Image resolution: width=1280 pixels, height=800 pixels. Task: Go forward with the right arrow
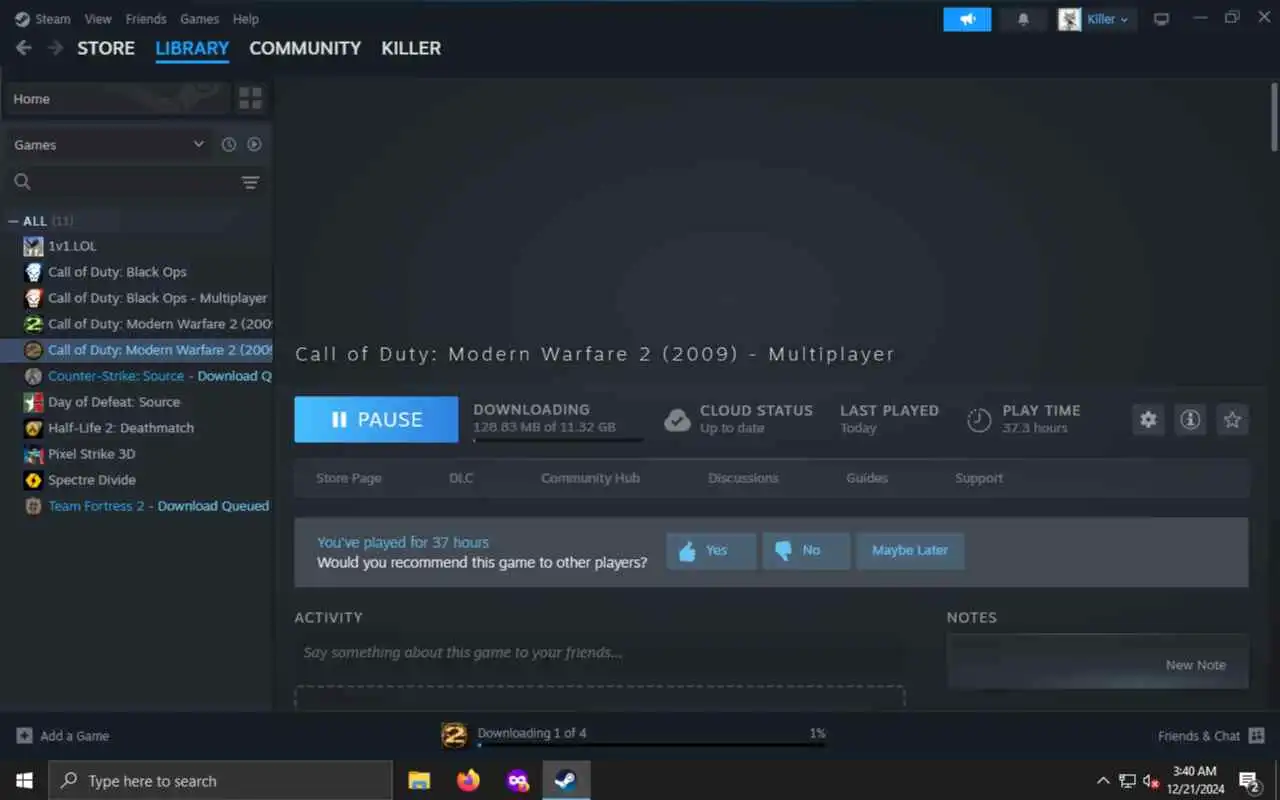[x=56, y=48]
